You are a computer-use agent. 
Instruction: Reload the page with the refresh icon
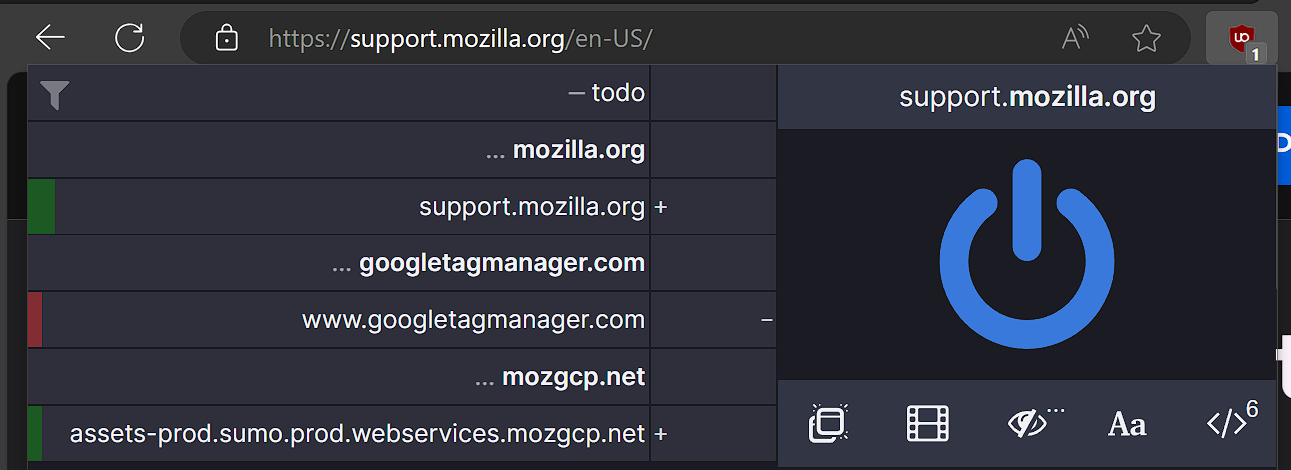(130, 39)
